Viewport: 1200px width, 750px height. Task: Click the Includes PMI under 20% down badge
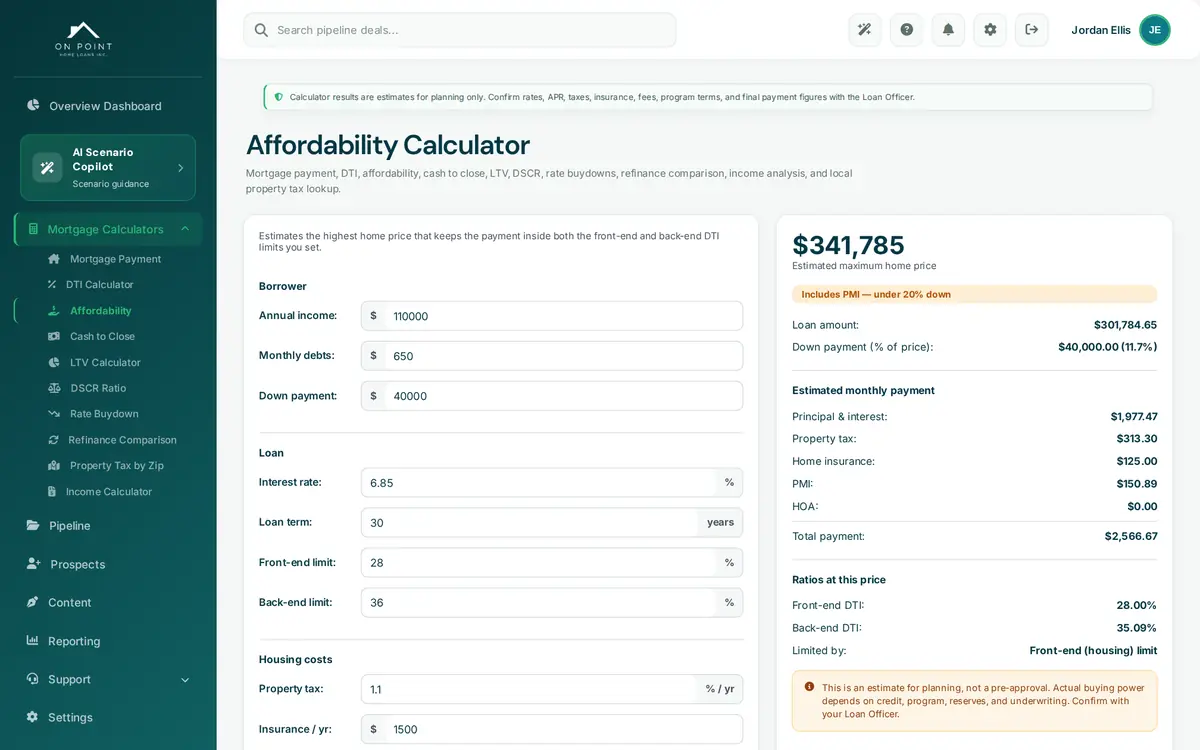point(974,294)
